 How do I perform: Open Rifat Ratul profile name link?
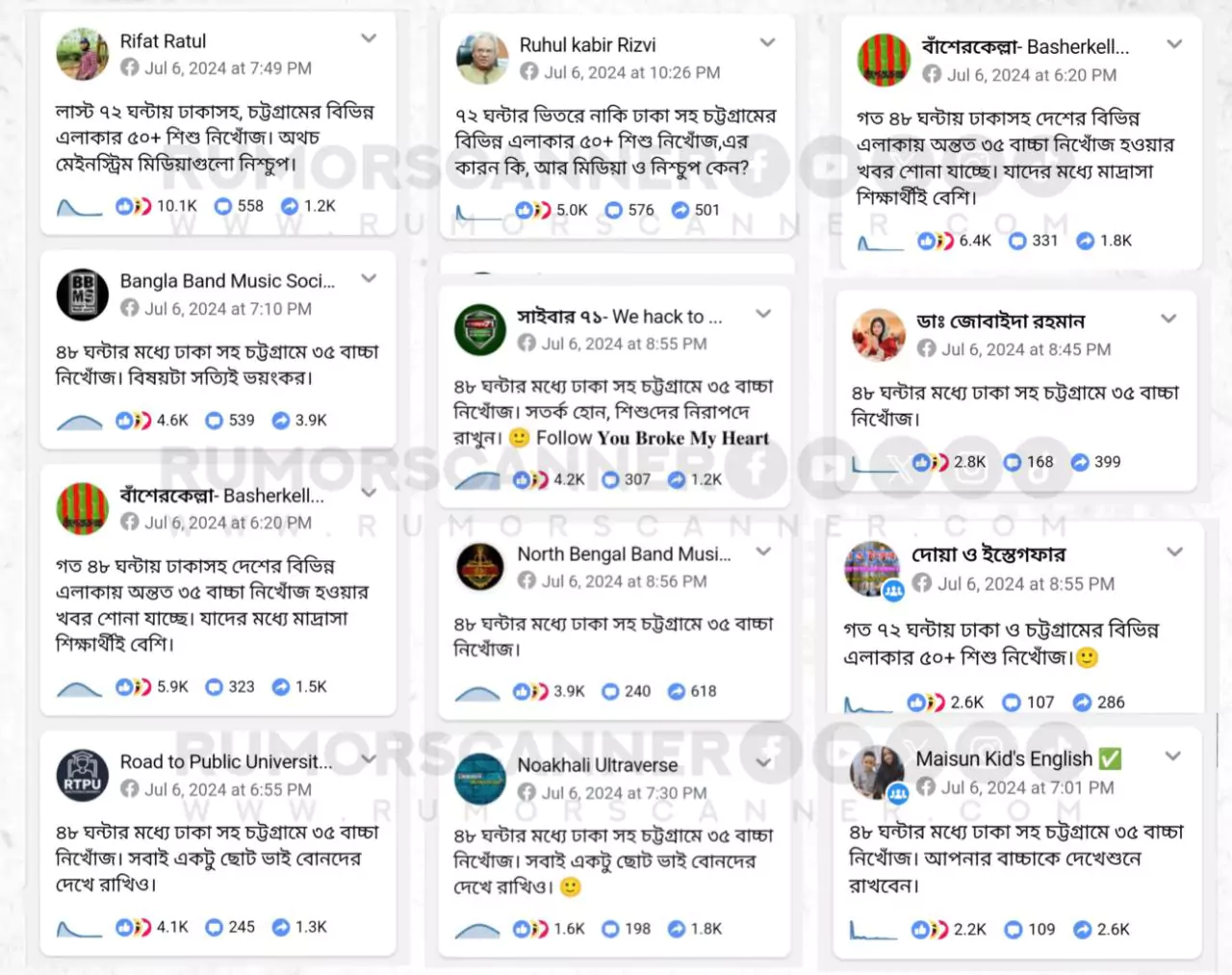point(163,41)
